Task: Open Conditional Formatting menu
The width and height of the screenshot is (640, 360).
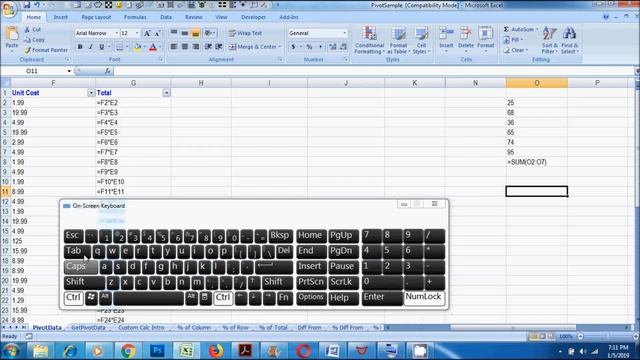Action: [369, 40]
